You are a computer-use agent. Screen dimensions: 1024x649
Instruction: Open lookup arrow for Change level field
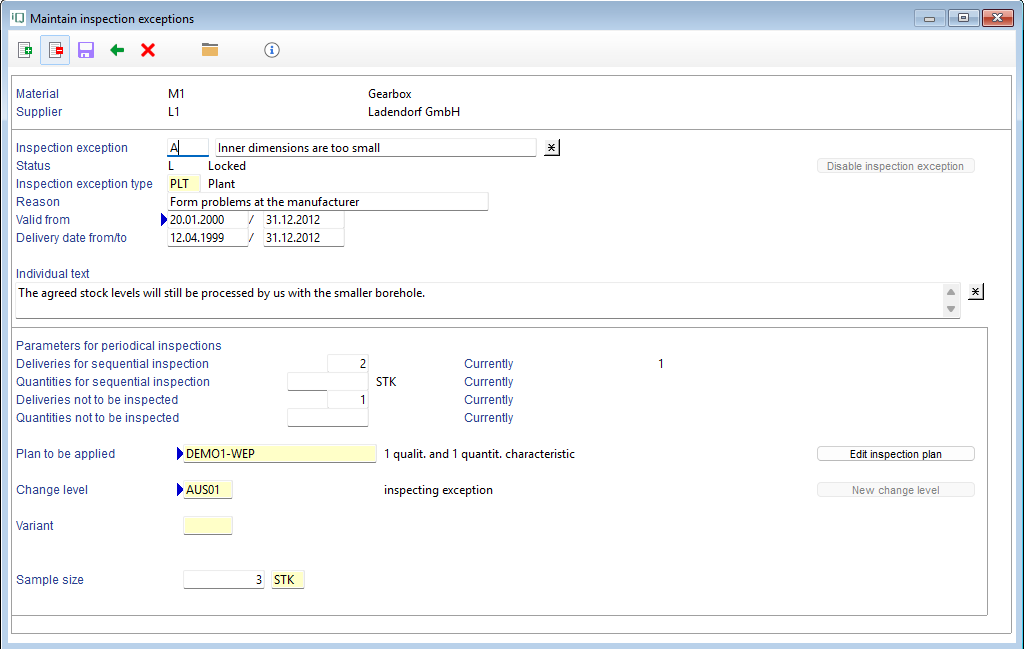[x=180, y=490]
